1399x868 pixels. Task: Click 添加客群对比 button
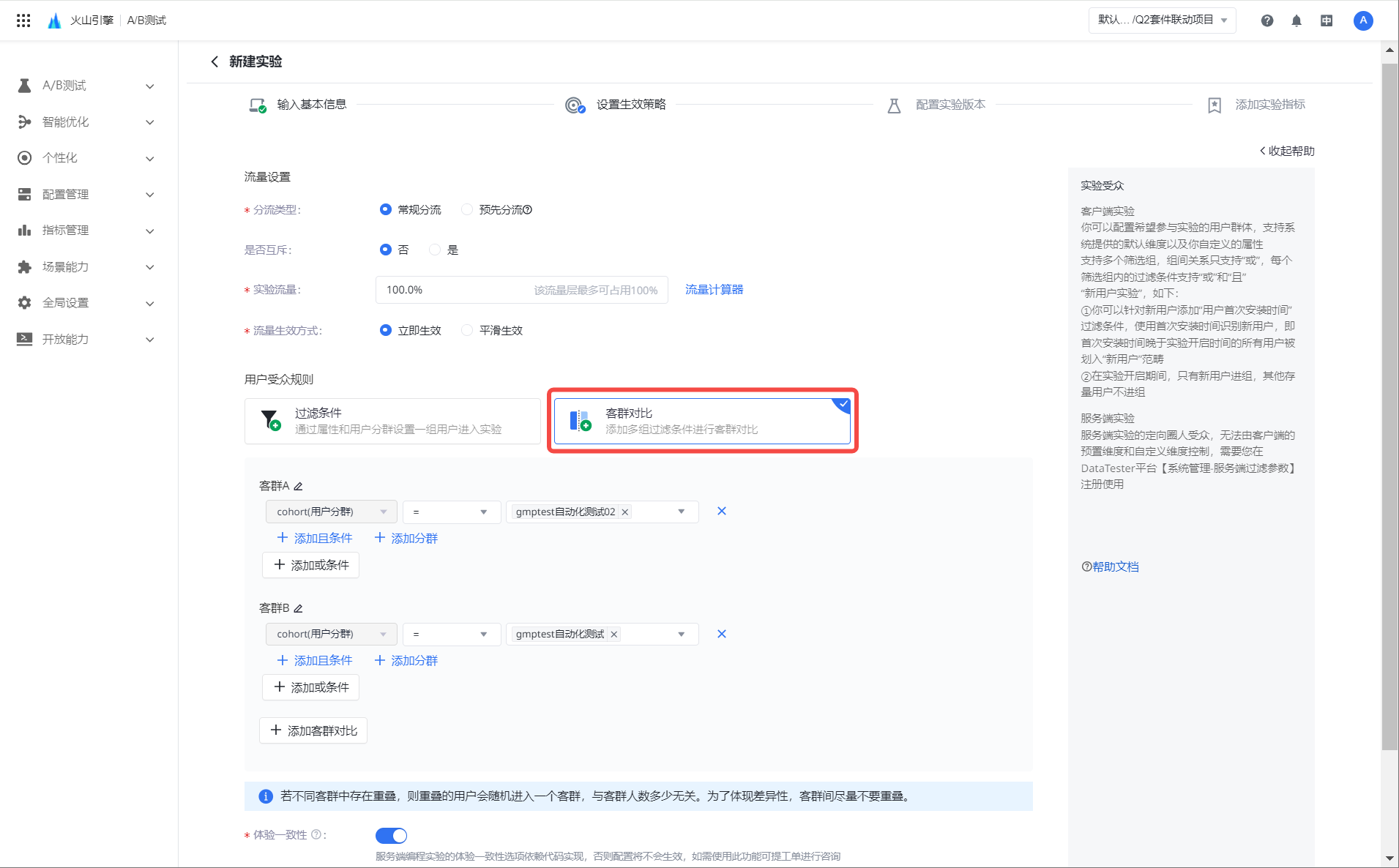(313, 730)
